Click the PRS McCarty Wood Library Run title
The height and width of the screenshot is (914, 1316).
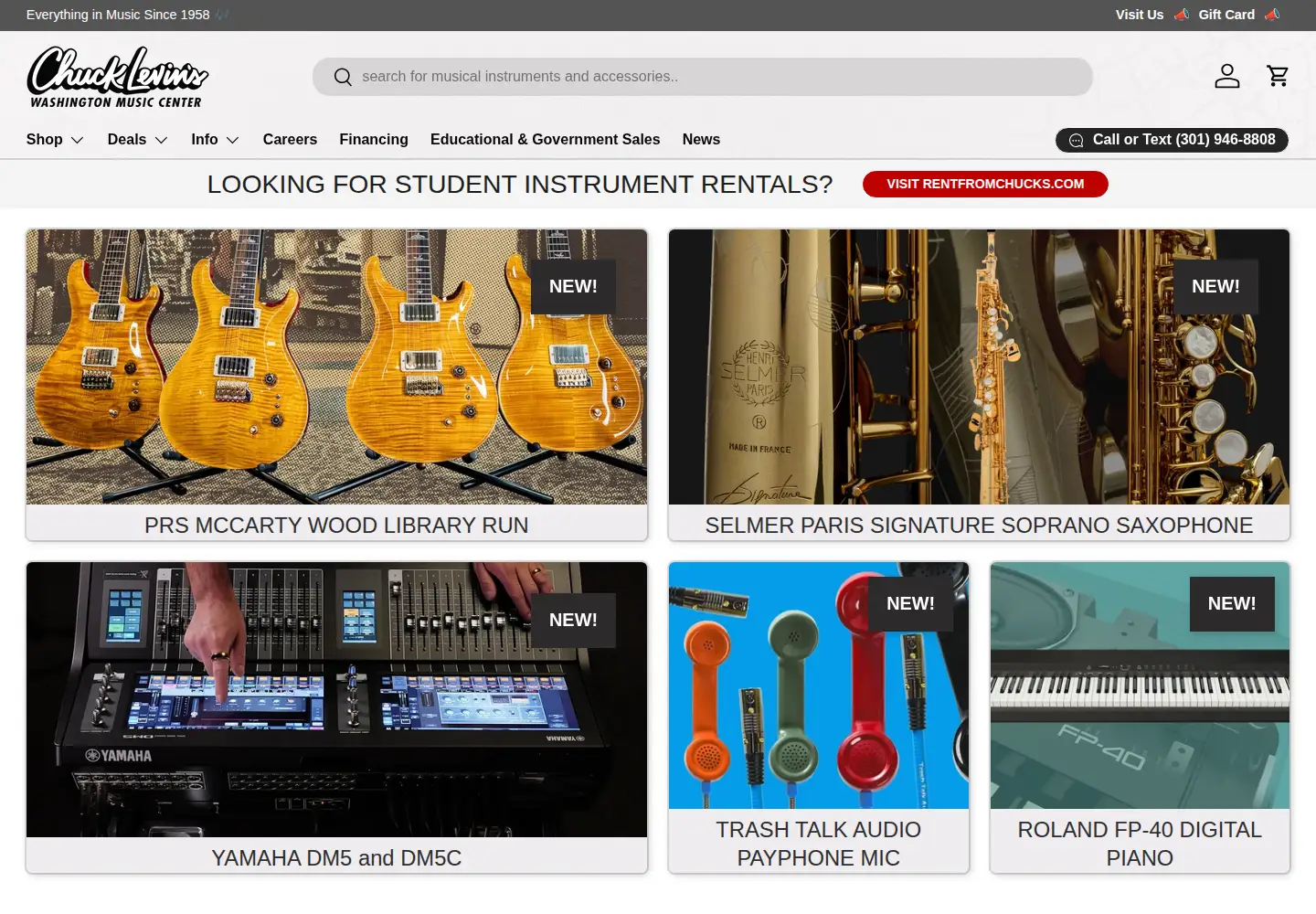tap(336, 526)
